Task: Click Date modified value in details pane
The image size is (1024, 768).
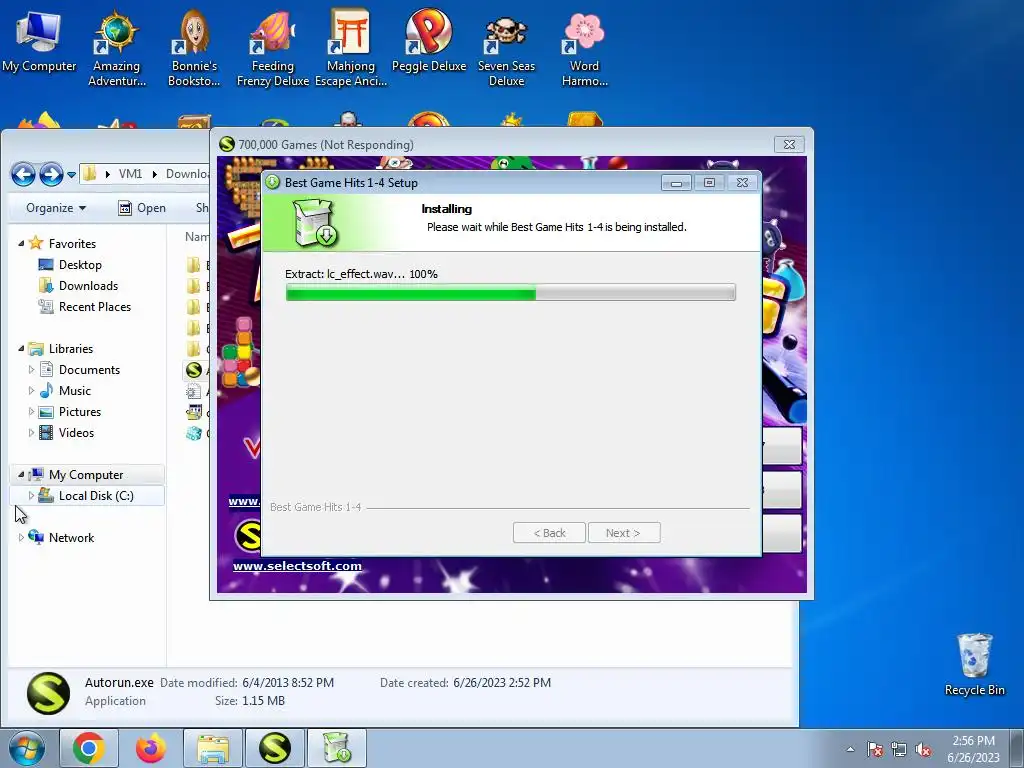Action: coord(288,682)
